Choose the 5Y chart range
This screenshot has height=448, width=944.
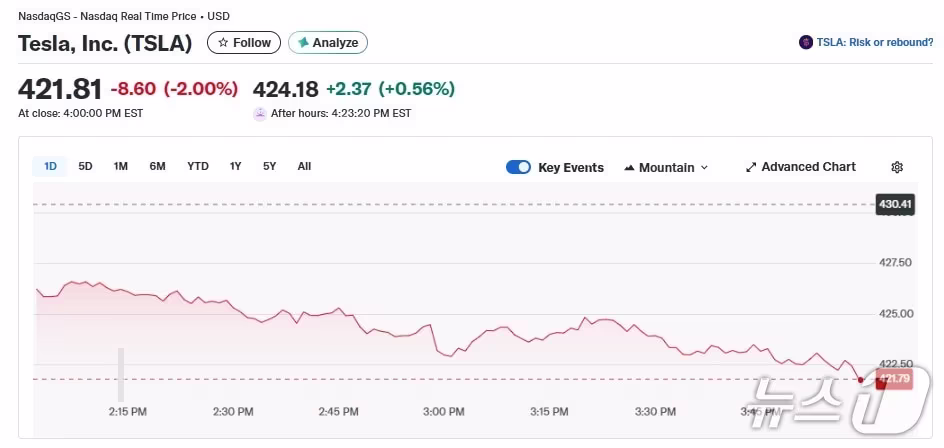[x=269, y=166]
